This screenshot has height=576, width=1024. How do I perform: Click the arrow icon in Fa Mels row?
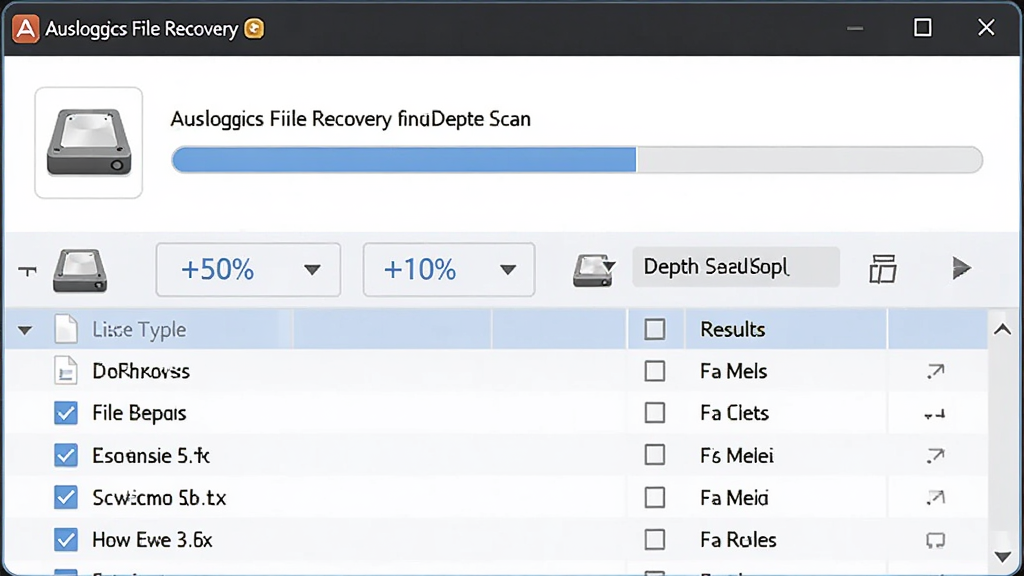click(936, 372)
